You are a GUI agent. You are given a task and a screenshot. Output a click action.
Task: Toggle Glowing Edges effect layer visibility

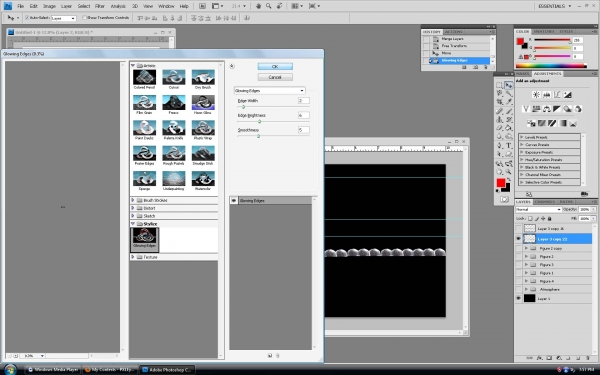[x=233, y=201]
